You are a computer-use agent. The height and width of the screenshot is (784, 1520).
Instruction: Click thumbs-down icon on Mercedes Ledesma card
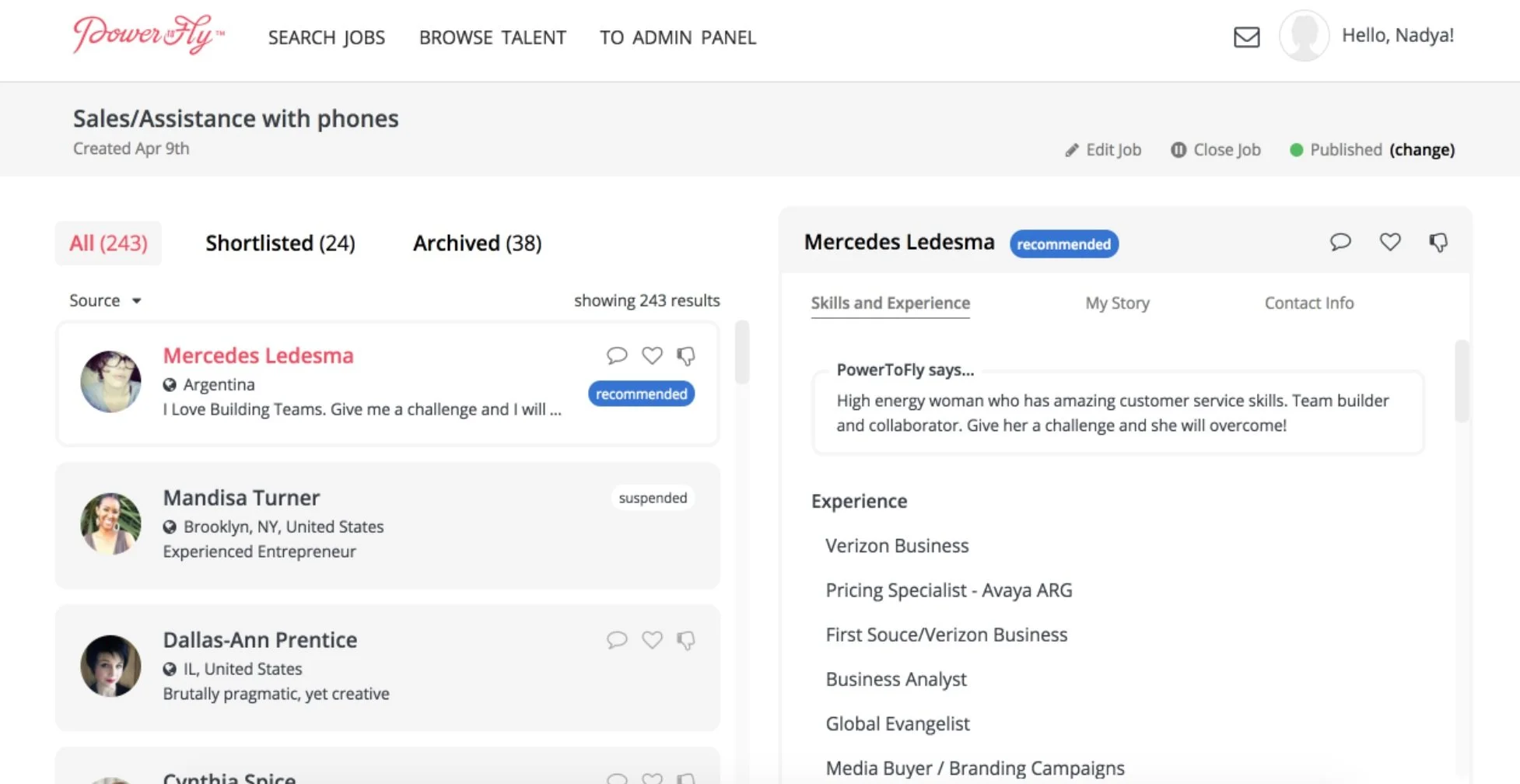pos(685,355)
